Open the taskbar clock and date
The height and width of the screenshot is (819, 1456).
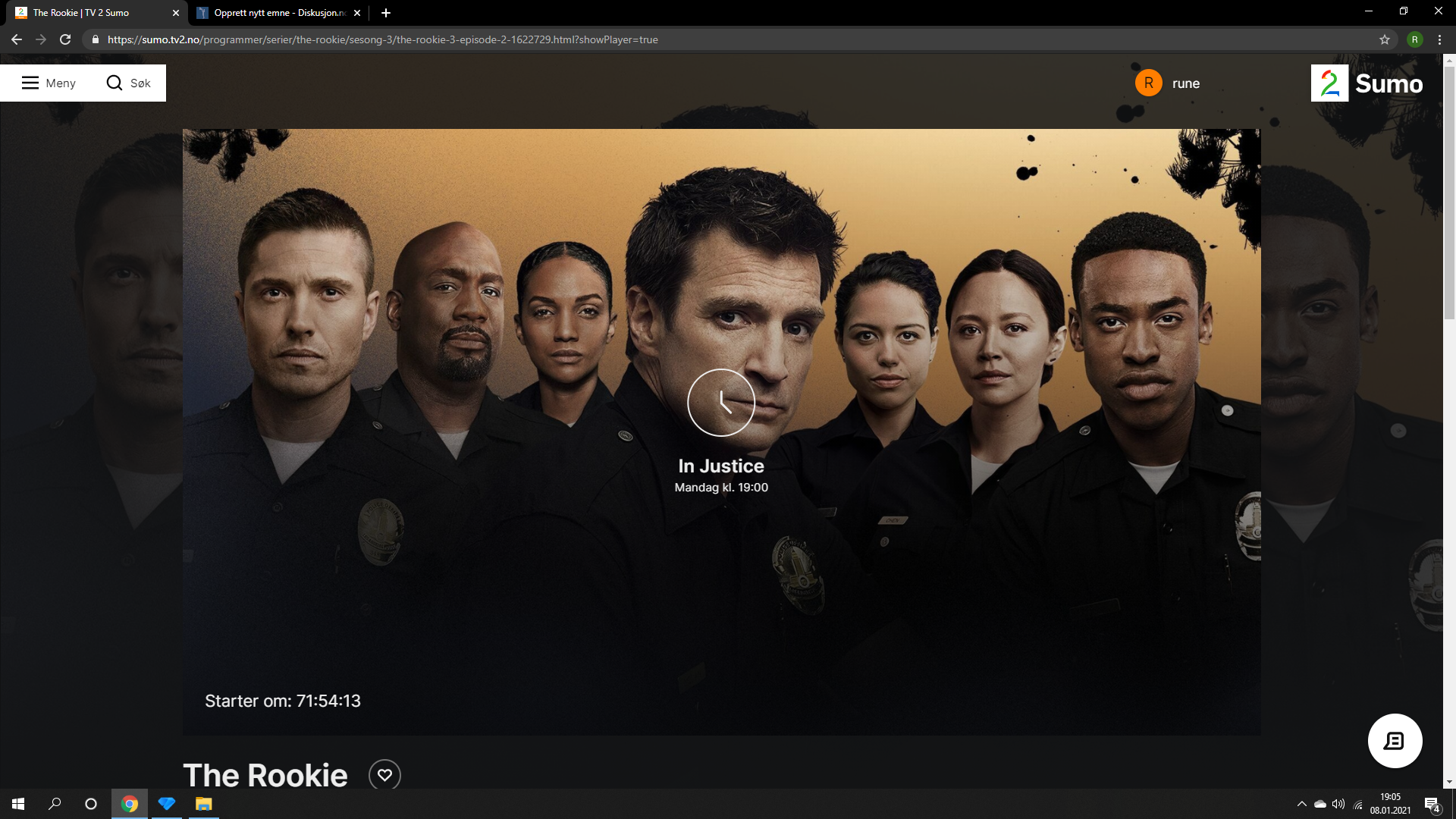click(1391, 804)
